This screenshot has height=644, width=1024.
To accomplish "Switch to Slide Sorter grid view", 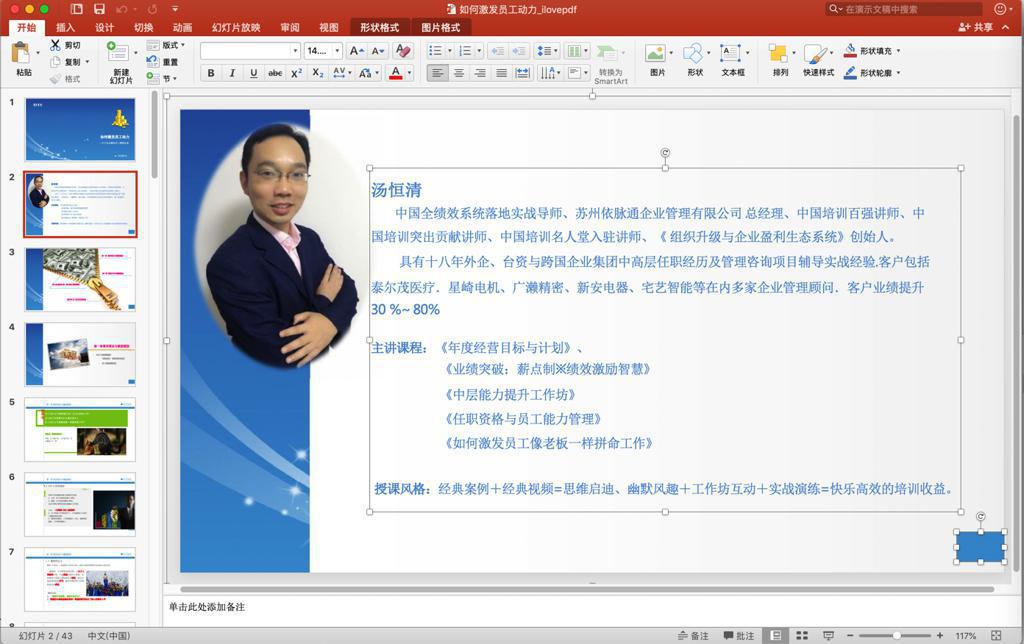I will (802, 636).
